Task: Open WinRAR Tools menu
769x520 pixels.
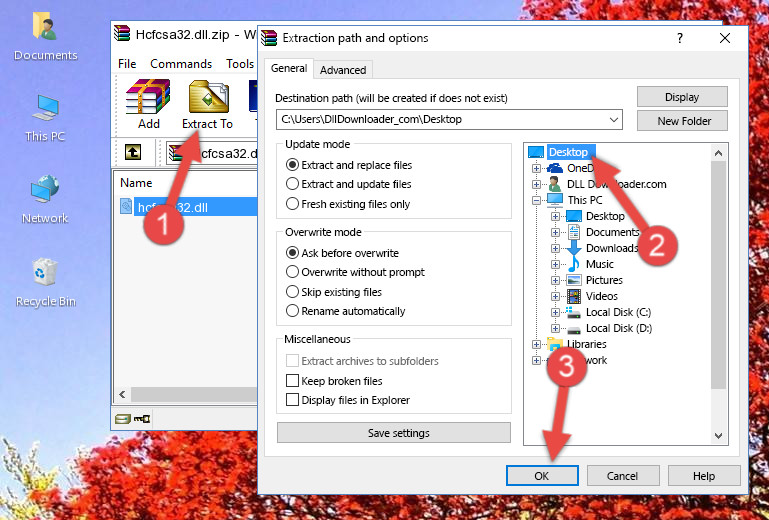Action: pyautogui.click(x=240, y=64)
